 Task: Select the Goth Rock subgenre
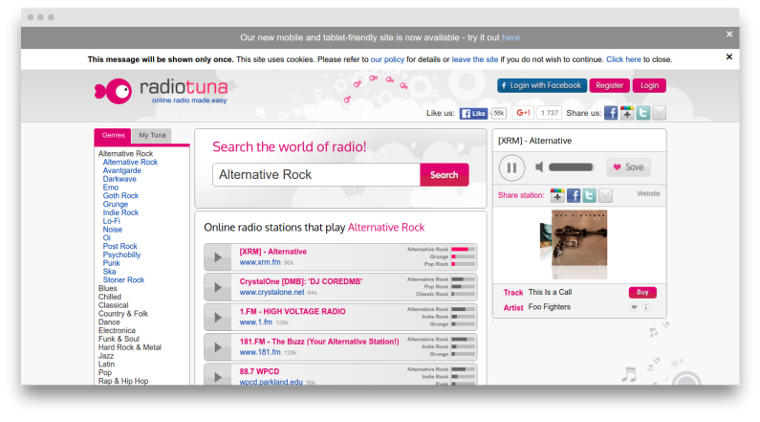[x=121, y=196]
